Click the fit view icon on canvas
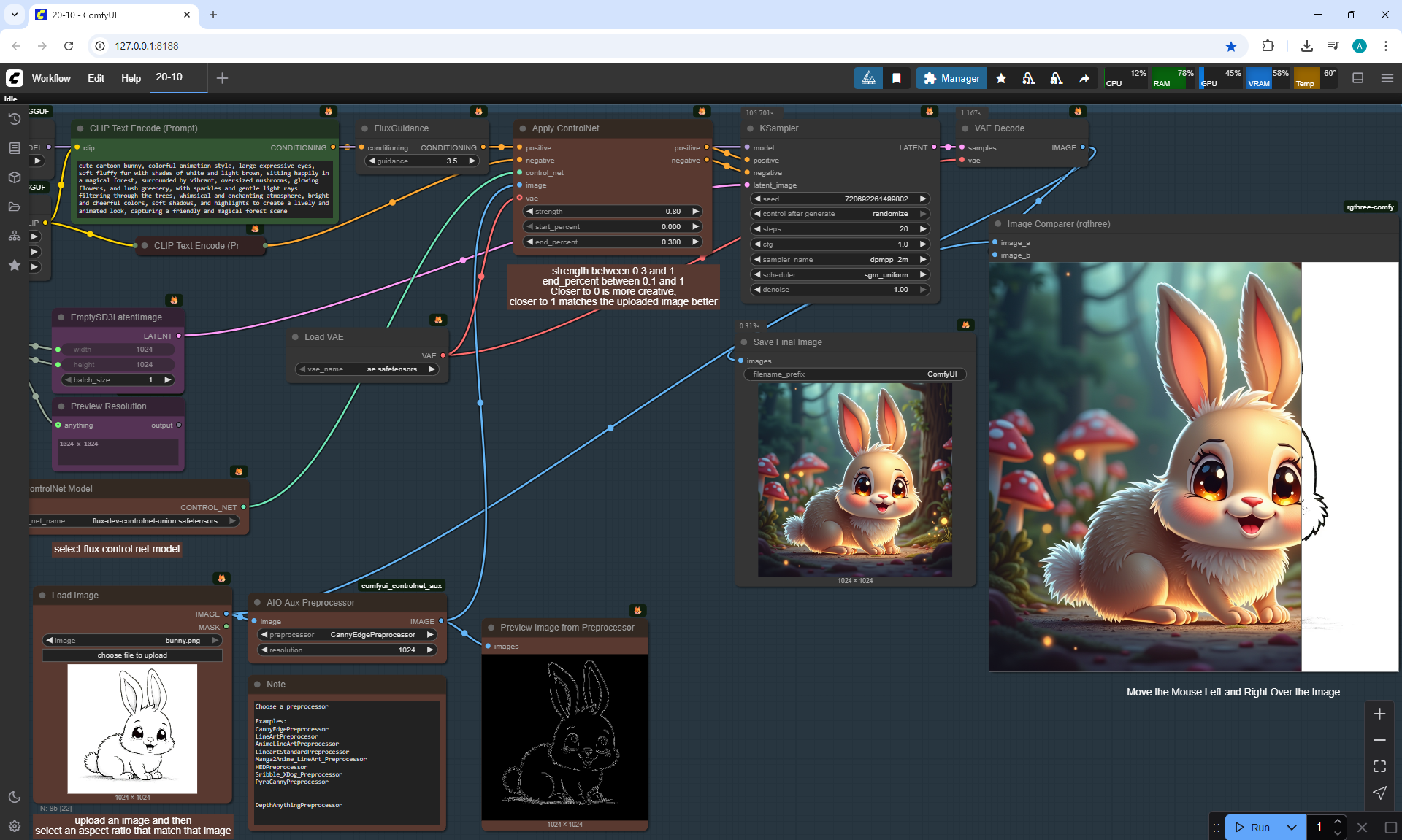 tap(1379, 766)
